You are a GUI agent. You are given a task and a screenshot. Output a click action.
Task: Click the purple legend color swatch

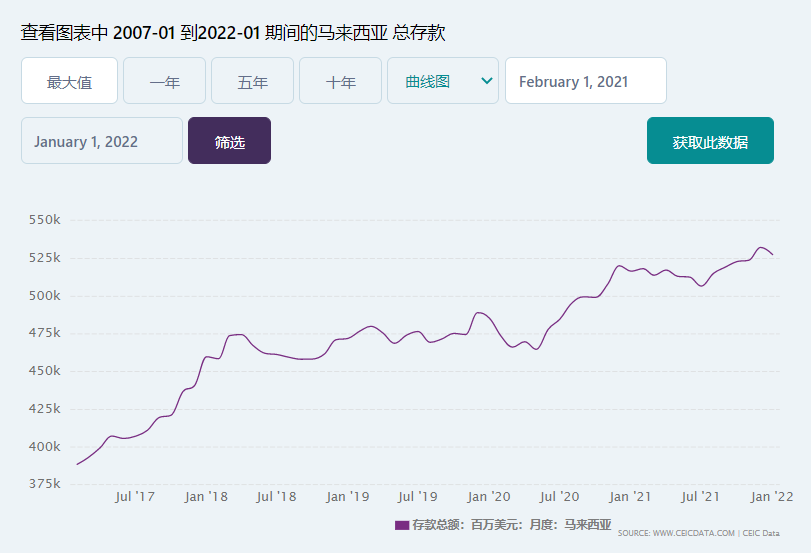click(x=402, y=524)
